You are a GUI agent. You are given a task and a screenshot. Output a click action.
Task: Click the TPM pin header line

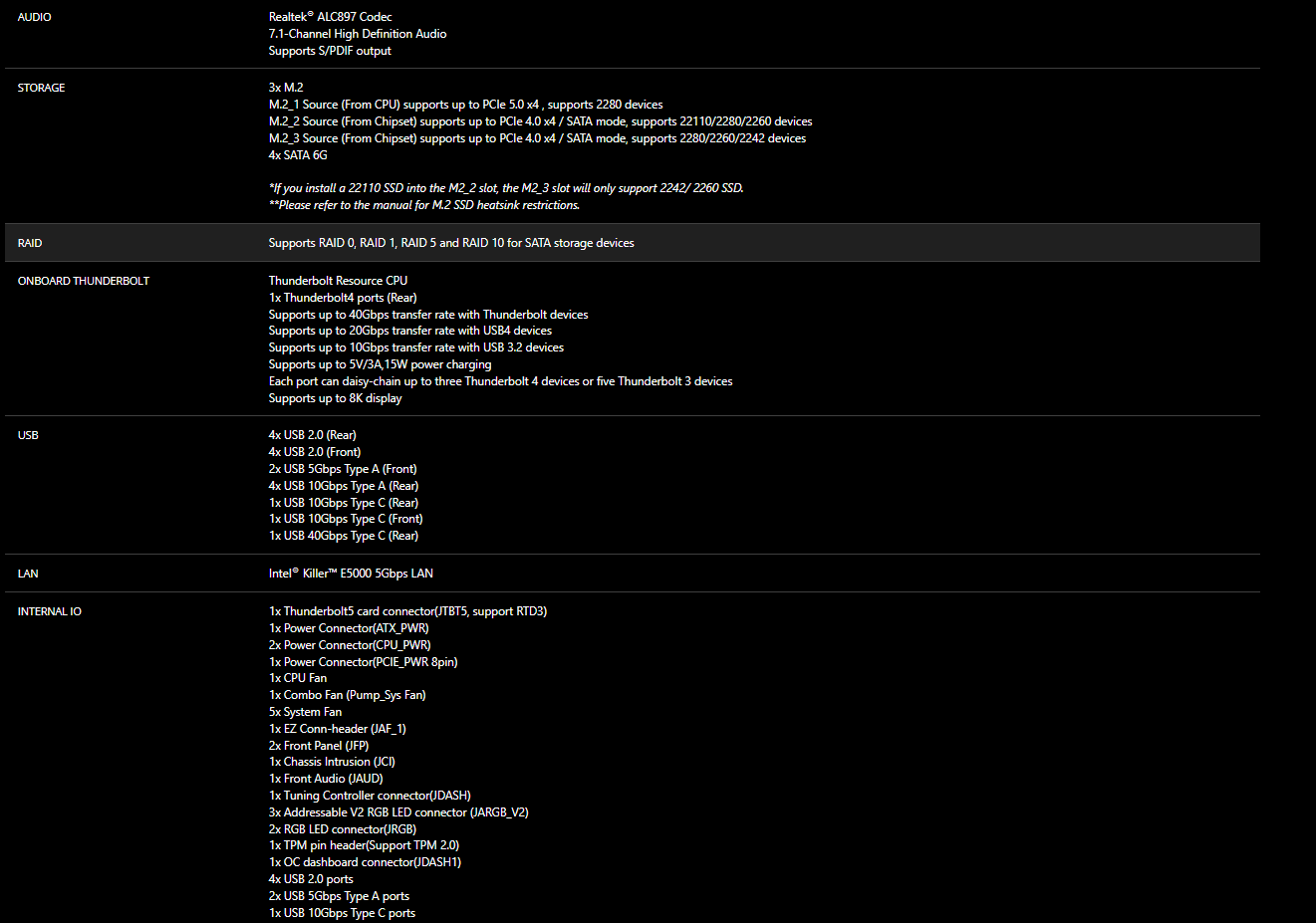click(x=364, y=845)
